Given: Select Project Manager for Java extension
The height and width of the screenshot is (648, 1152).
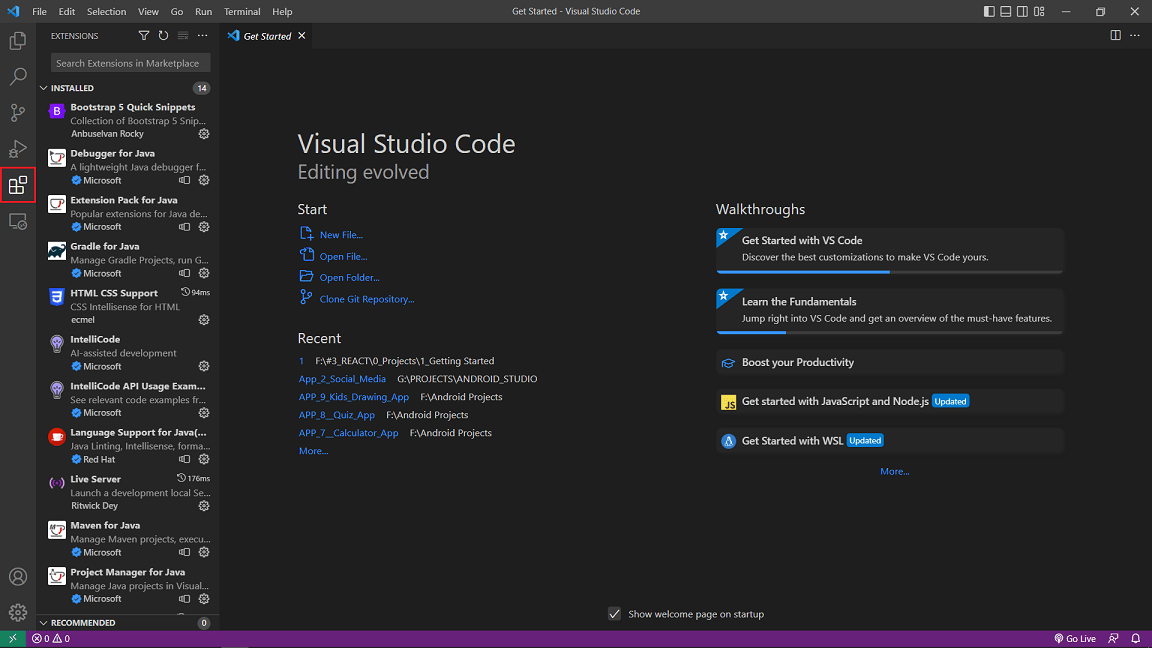Looking at the screenshot, I should (x=128, y=585).
